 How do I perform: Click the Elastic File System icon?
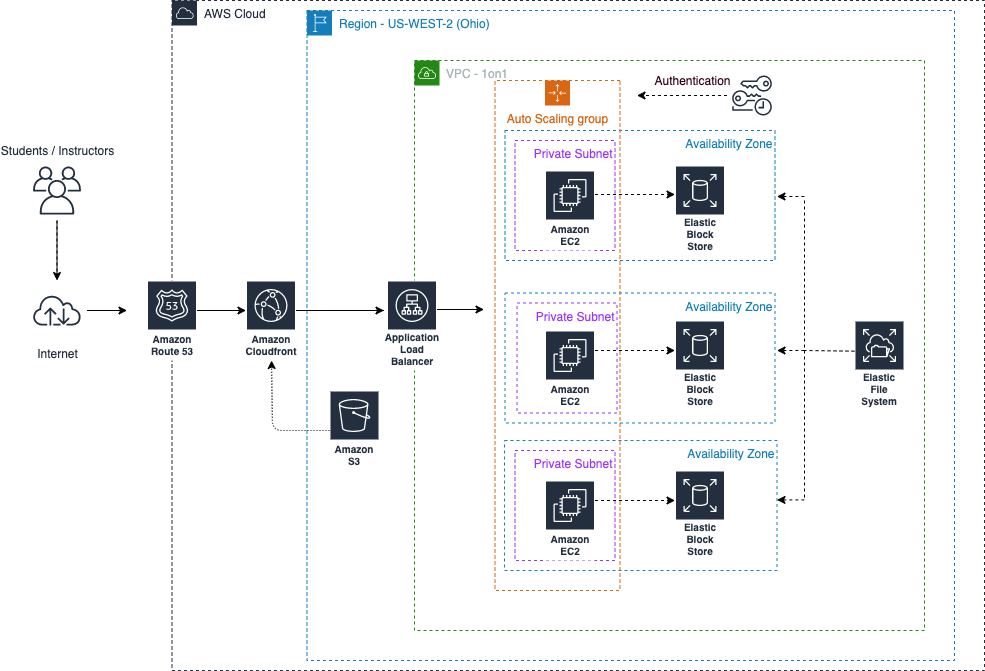[x=879, y=346]
